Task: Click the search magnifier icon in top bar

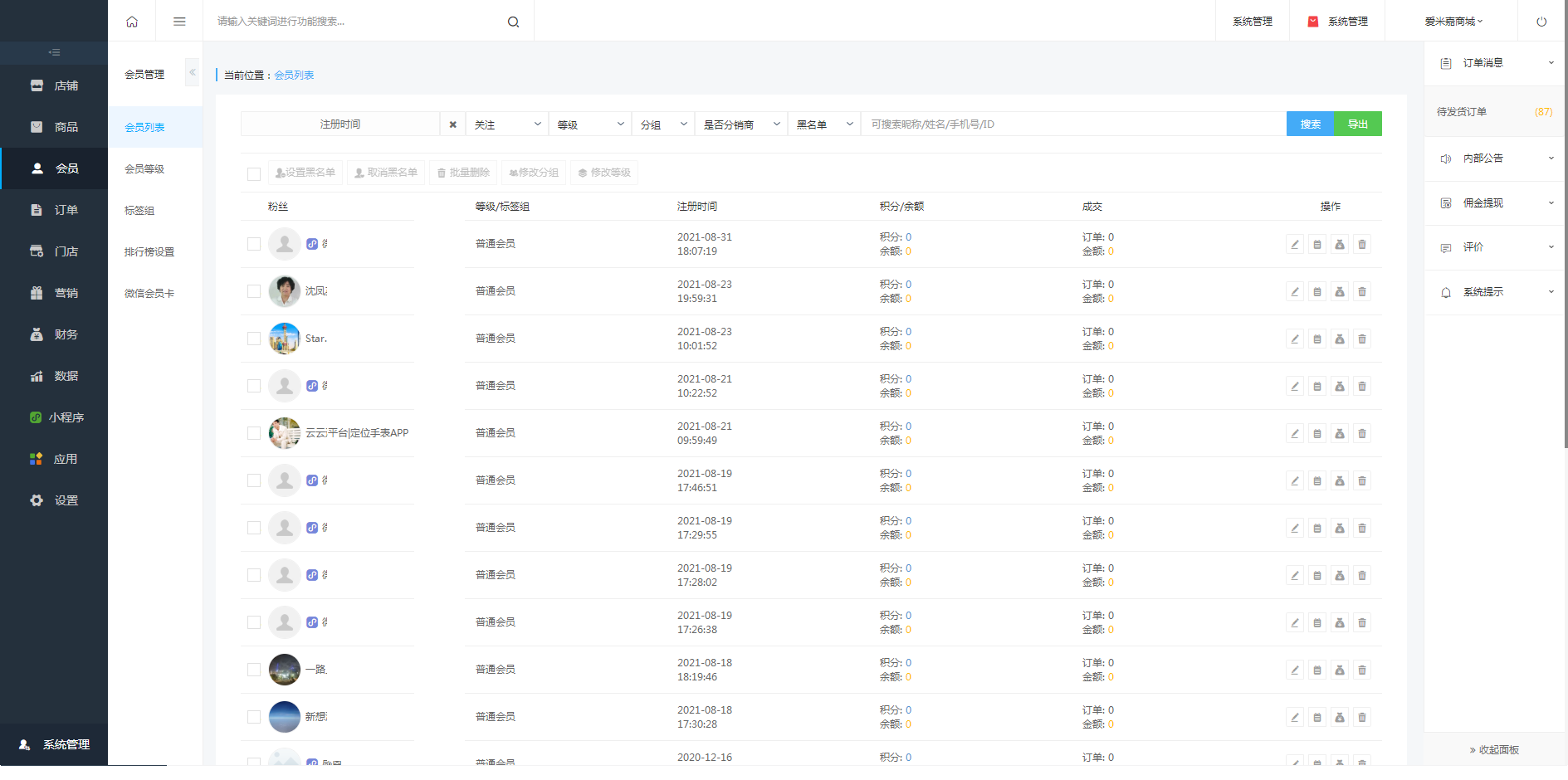Action: pyautogui.click(x=513, y=22)
